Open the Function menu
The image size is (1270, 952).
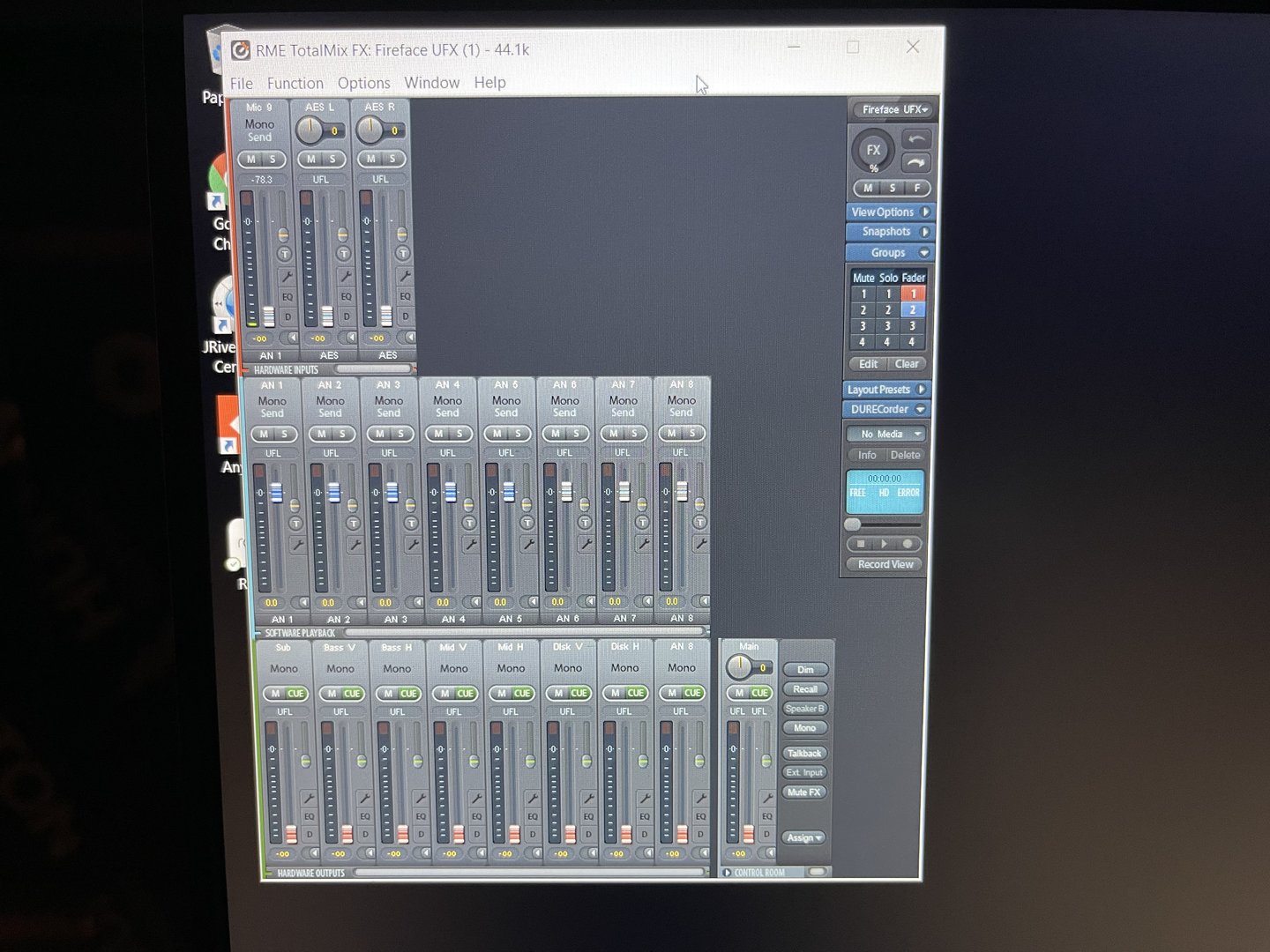(295, 83)
